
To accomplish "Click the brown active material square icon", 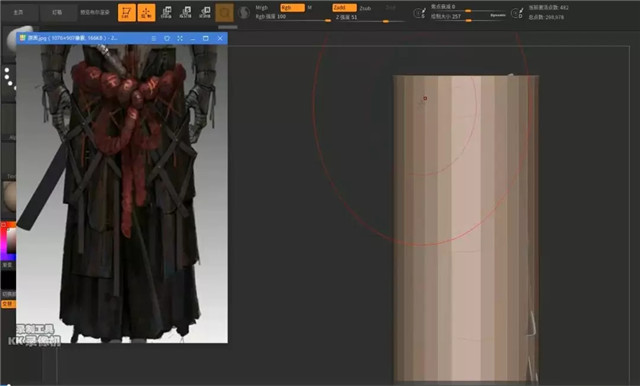I will pyautogui.click(x=224, y=13).
